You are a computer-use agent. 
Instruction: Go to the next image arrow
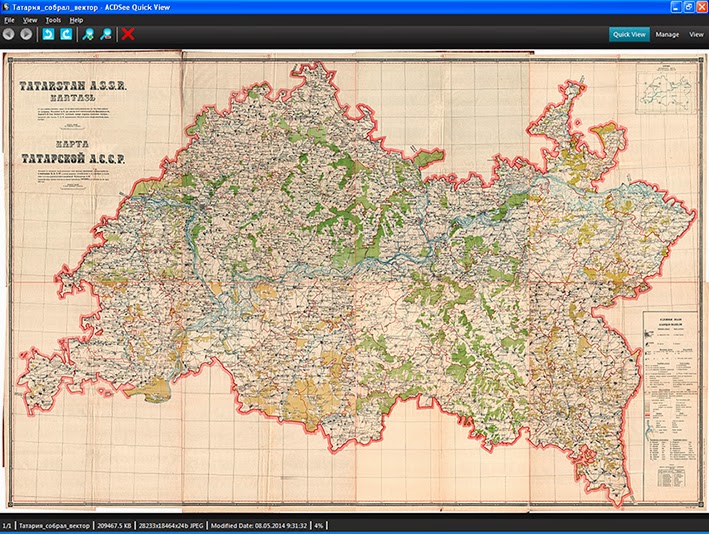pos(26,34)
